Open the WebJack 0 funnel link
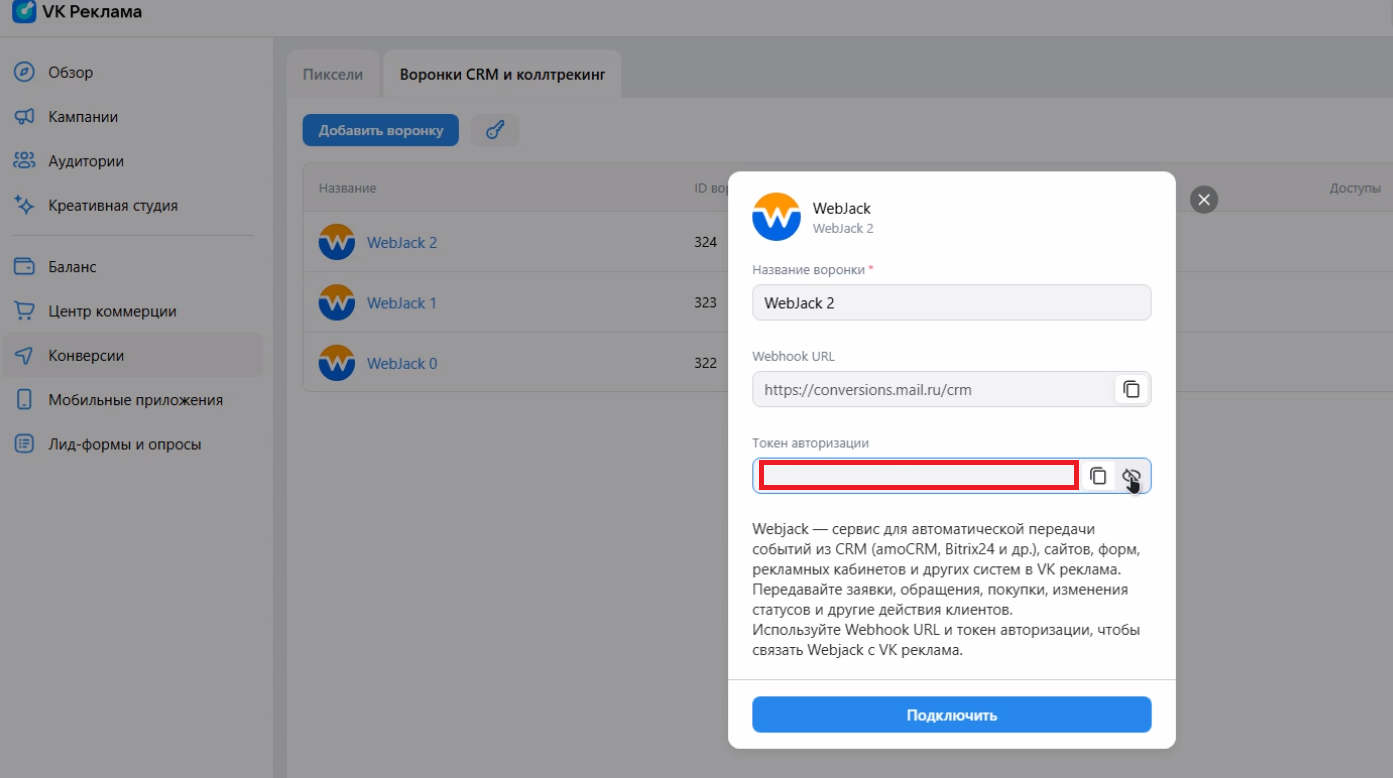 [402, 363]
